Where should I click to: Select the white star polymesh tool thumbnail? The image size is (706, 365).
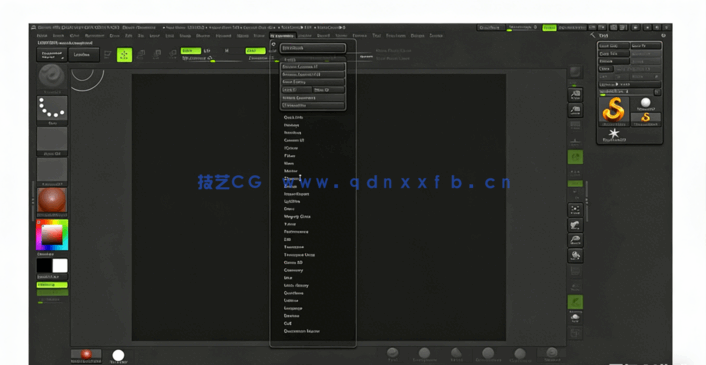[614, 134]
